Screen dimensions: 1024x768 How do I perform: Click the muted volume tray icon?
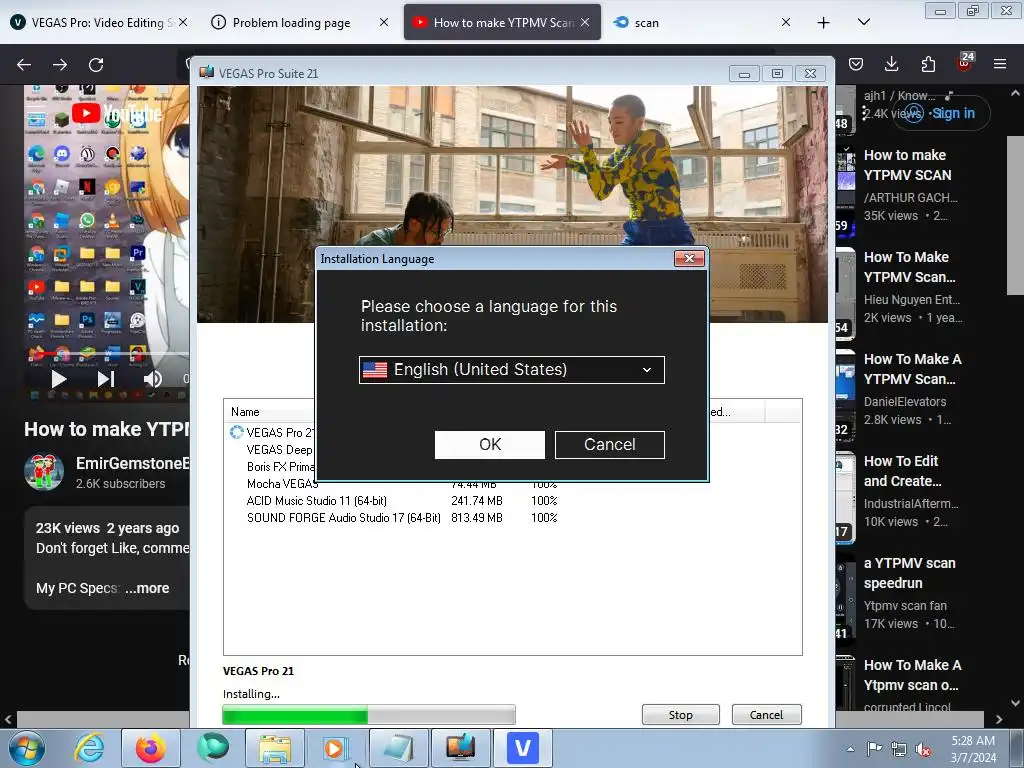(x=923, y=749)
